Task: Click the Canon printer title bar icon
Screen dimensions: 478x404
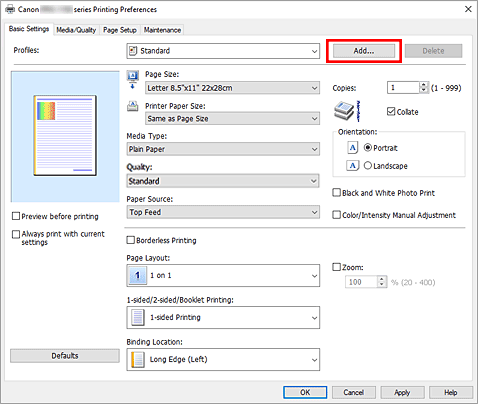Action: (10, 9)
